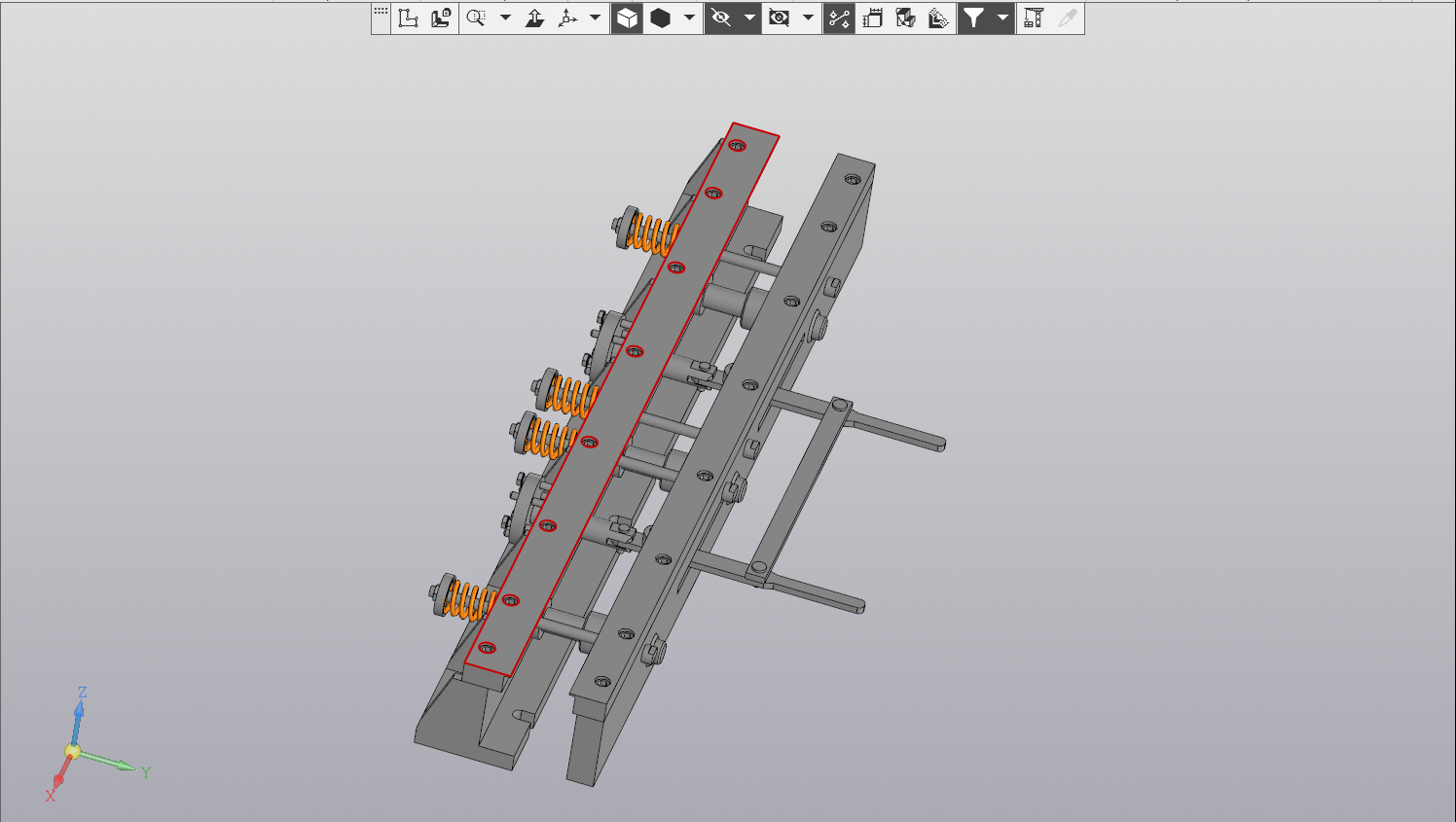
Task: Click the locked coordinate system icon
Action: (441, 18)
